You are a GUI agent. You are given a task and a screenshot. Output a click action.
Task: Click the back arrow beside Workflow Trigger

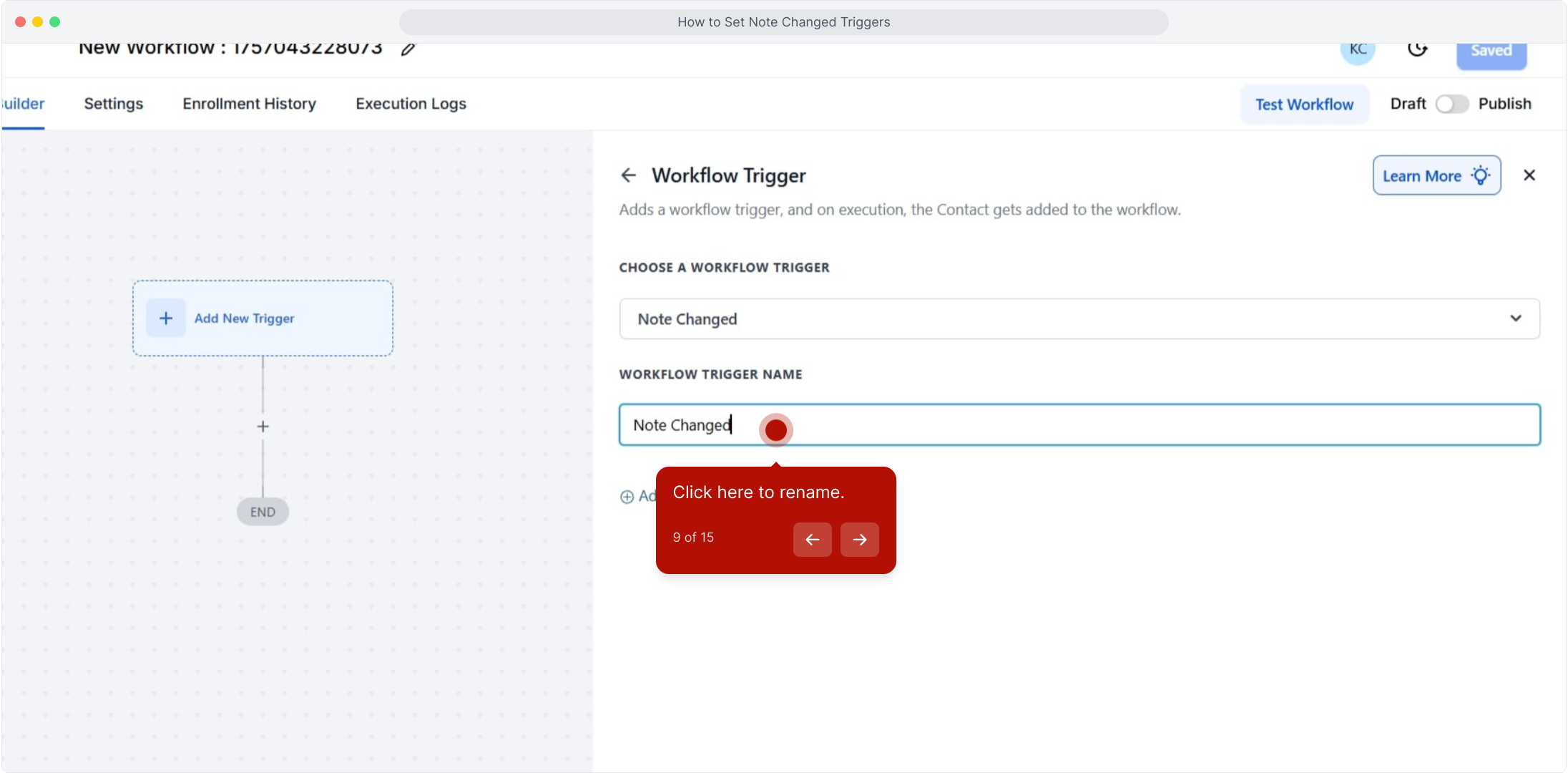point(628,175)
